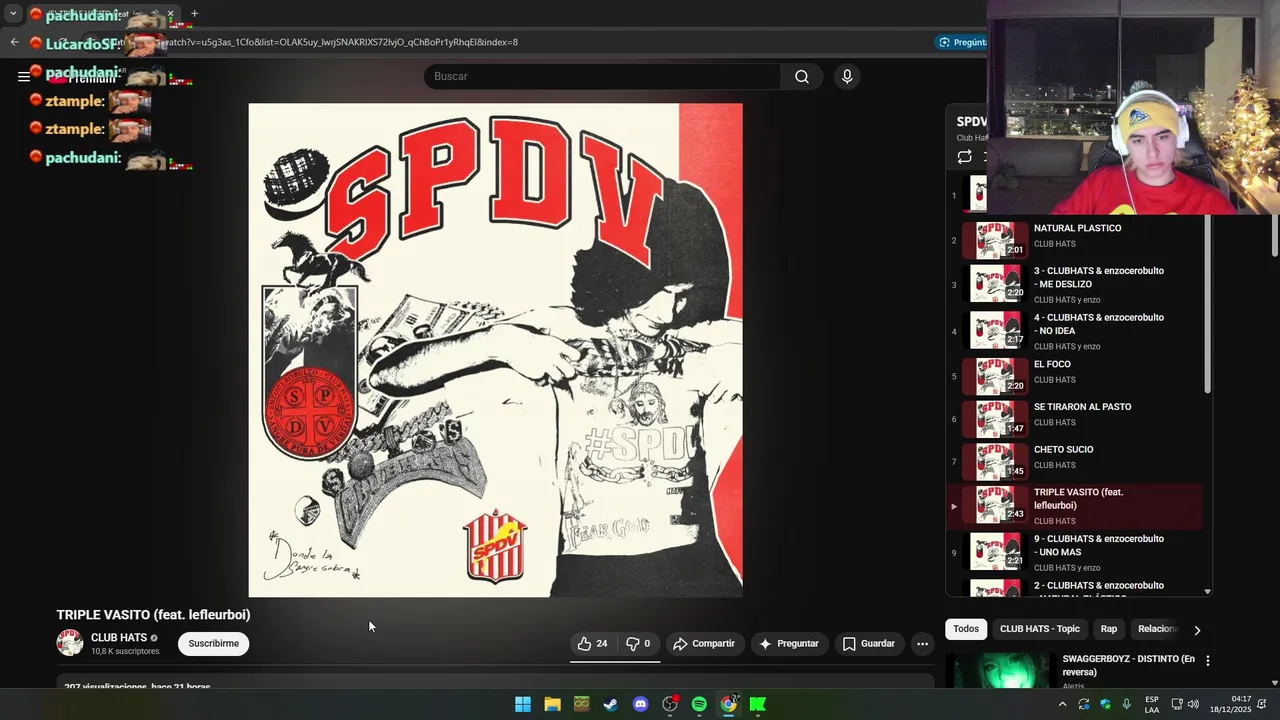Open the Minecraft-style taskbar app
The width and height of the screenshot is (1280, 720).
pyautogui.click(x=582, y=704)
